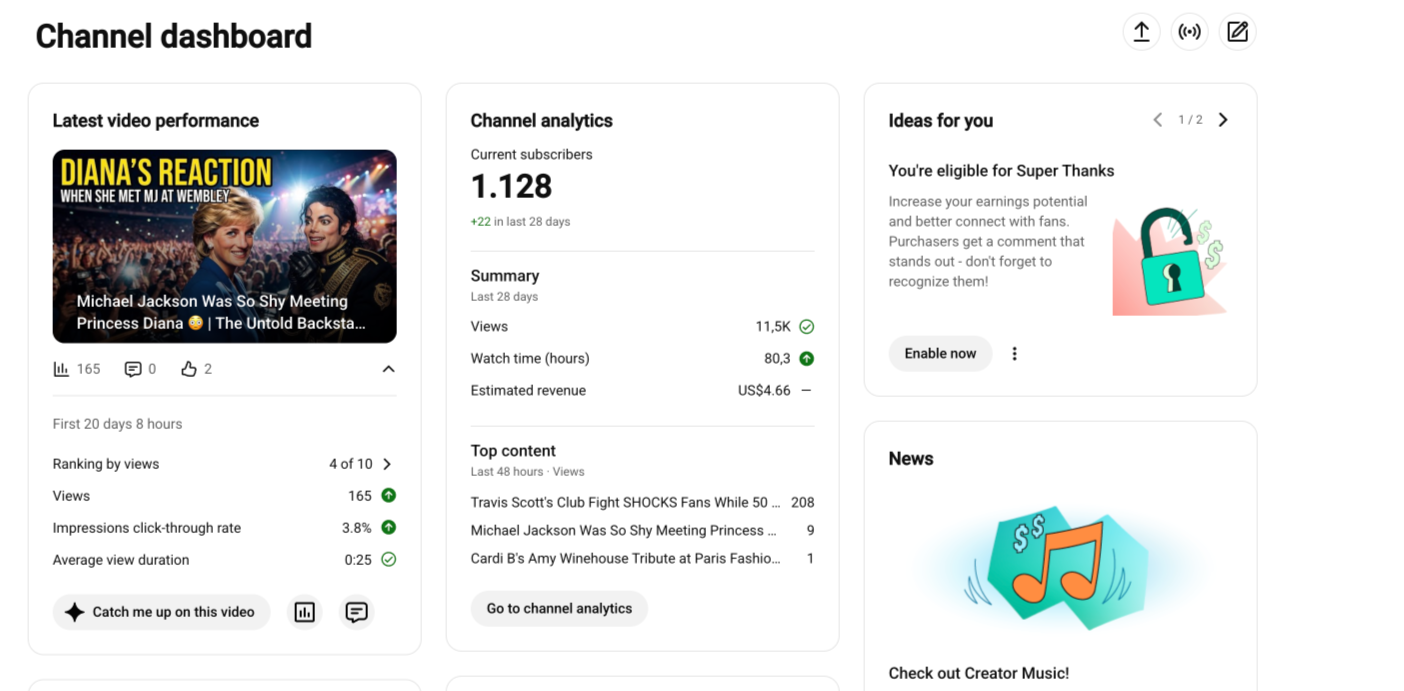Go to next idea card arrow

(1223, 120)
